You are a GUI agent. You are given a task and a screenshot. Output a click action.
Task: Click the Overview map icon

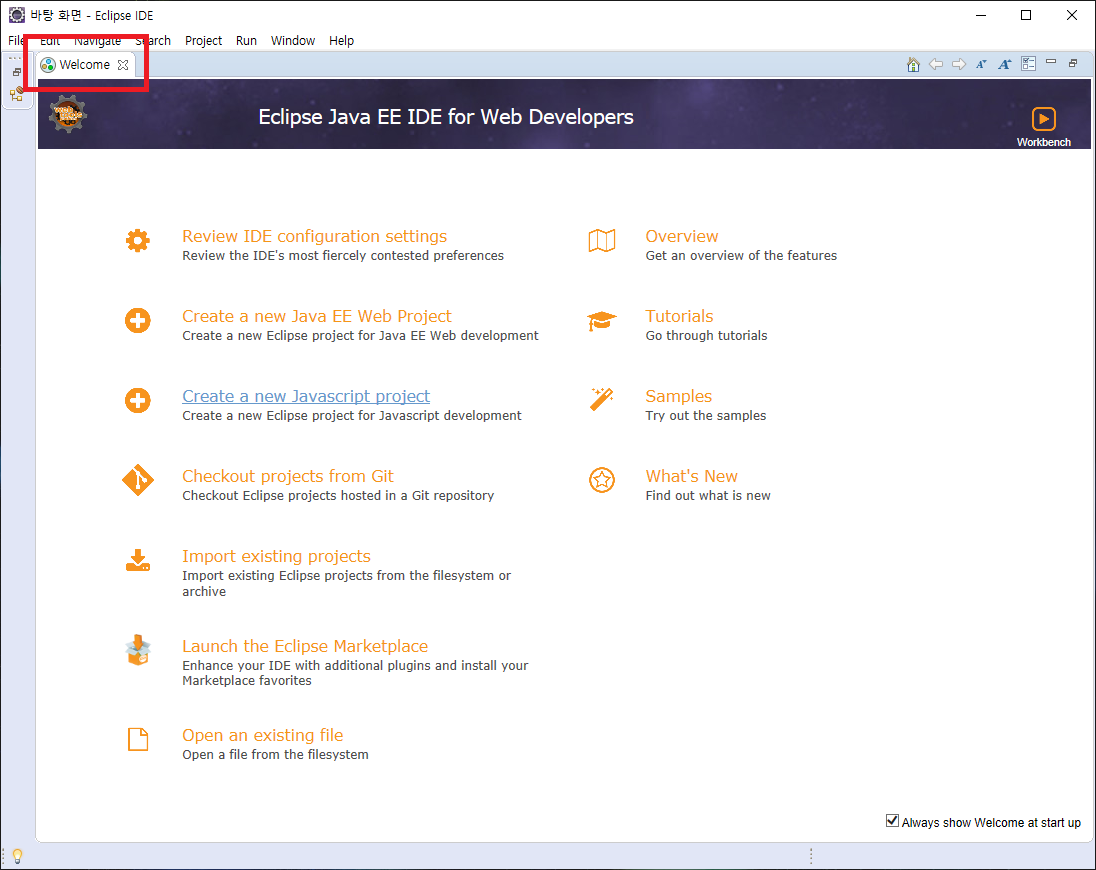tap(602, 240)
